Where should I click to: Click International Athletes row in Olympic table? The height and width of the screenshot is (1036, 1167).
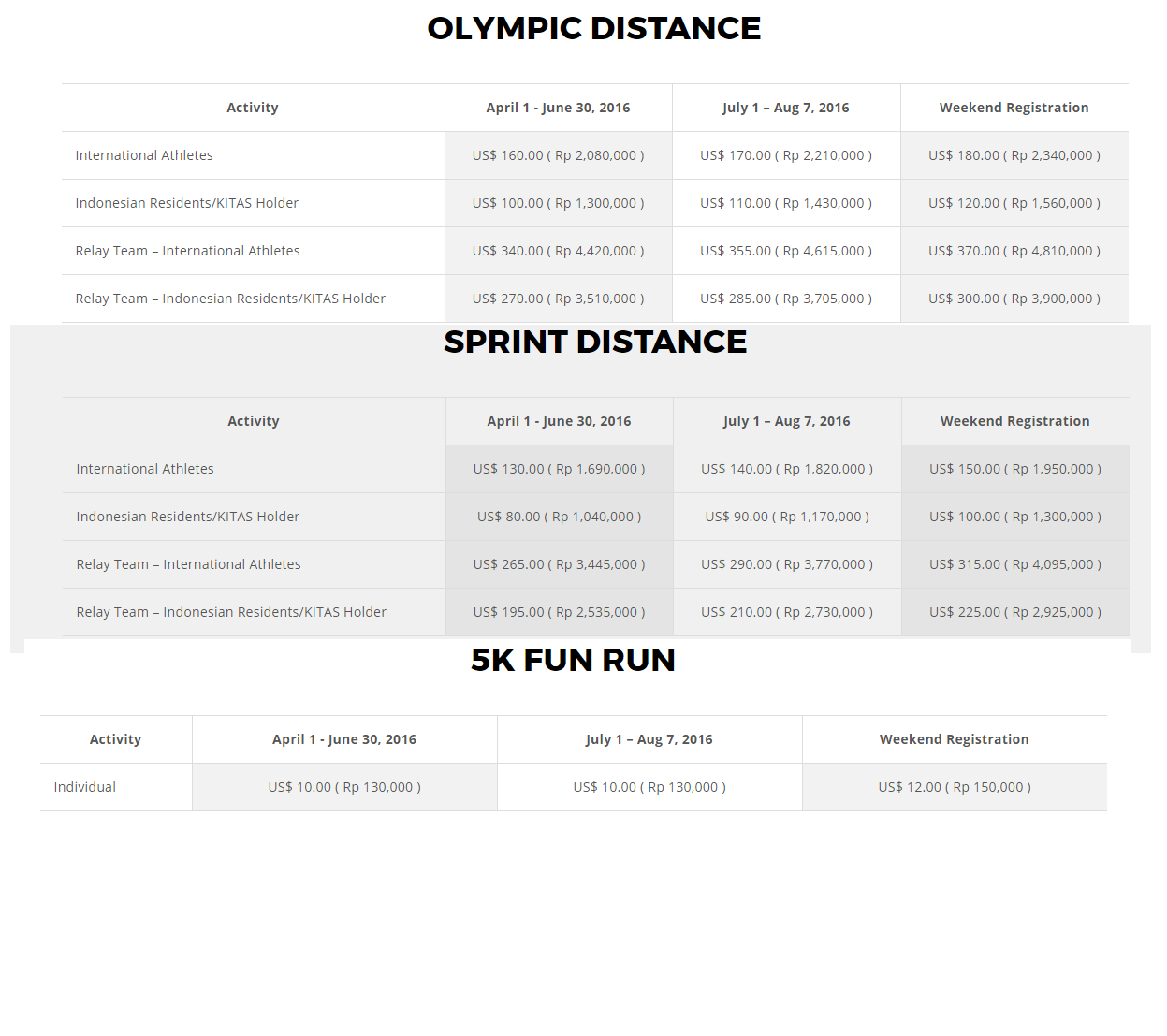point(144,155)
